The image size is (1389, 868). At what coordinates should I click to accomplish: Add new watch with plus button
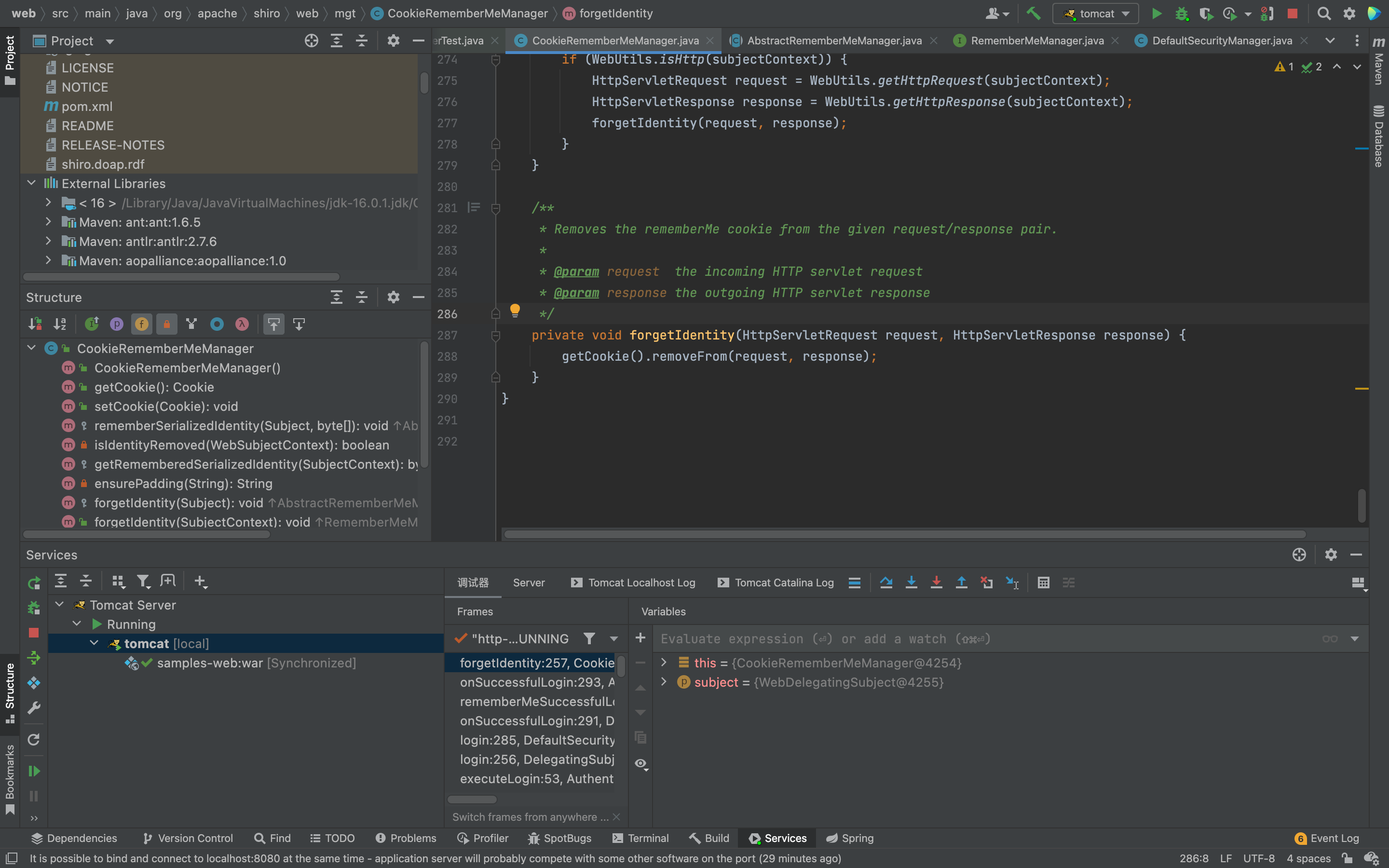[x=640, y=638]
